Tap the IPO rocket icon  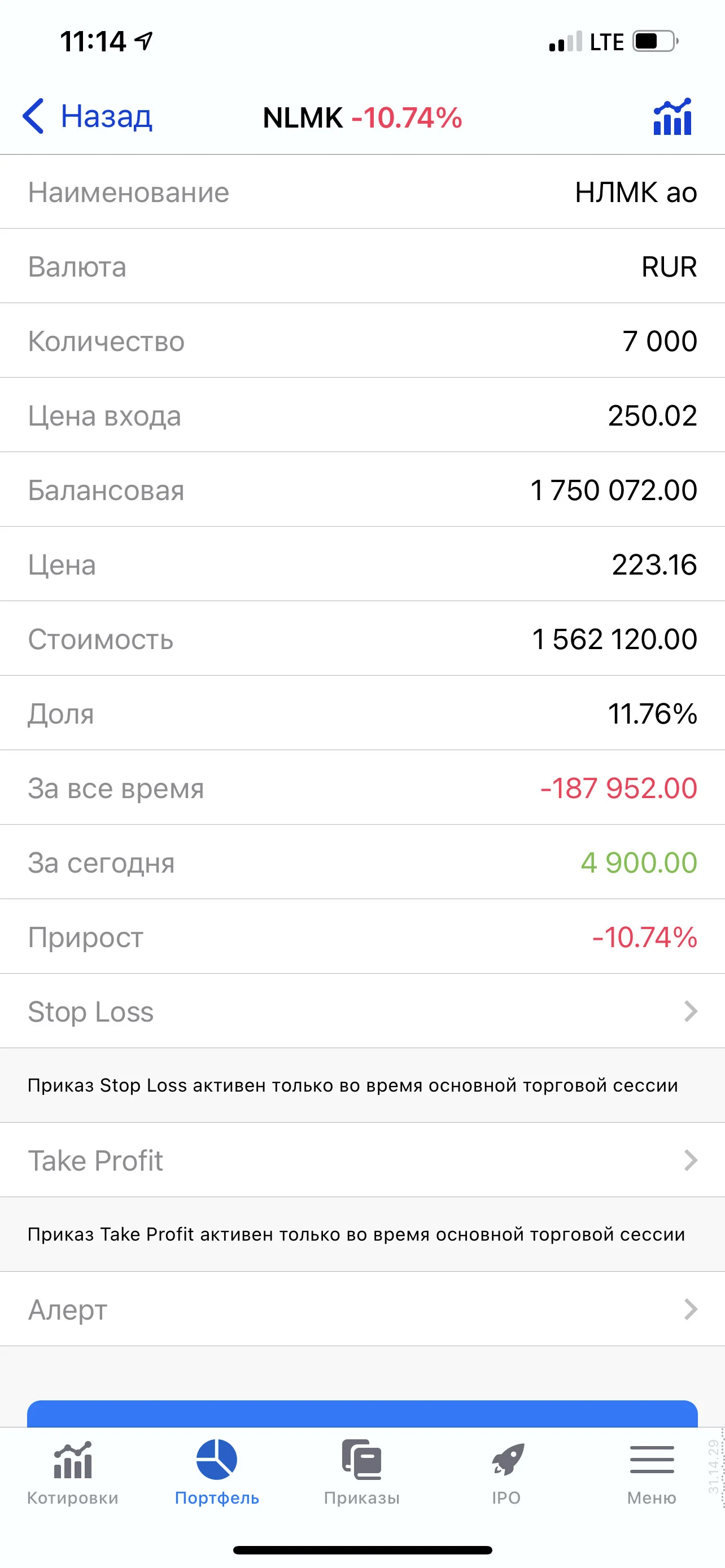pos(507,1459)
